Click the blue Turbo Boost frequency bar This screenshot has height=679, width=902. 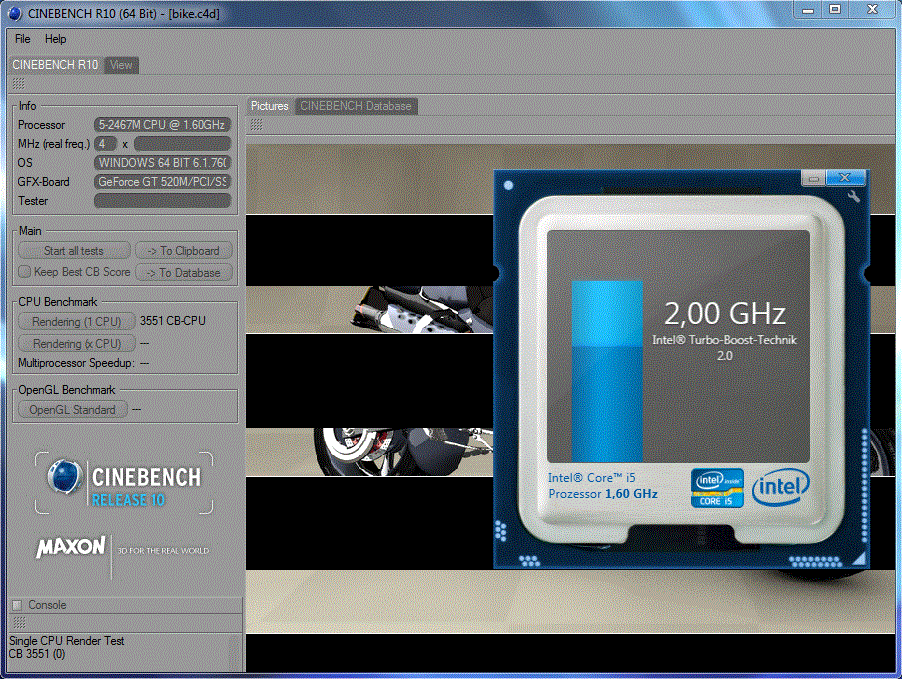[607, 371]
